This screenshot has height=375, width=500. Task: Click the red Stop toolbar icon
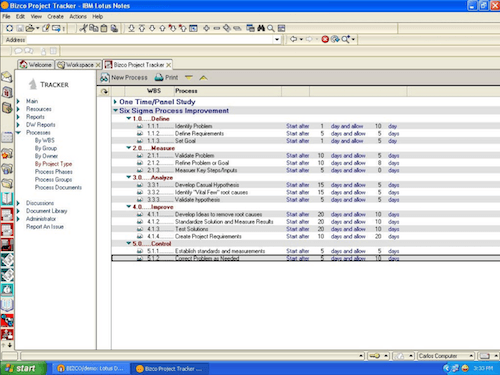tap(325, 39)
